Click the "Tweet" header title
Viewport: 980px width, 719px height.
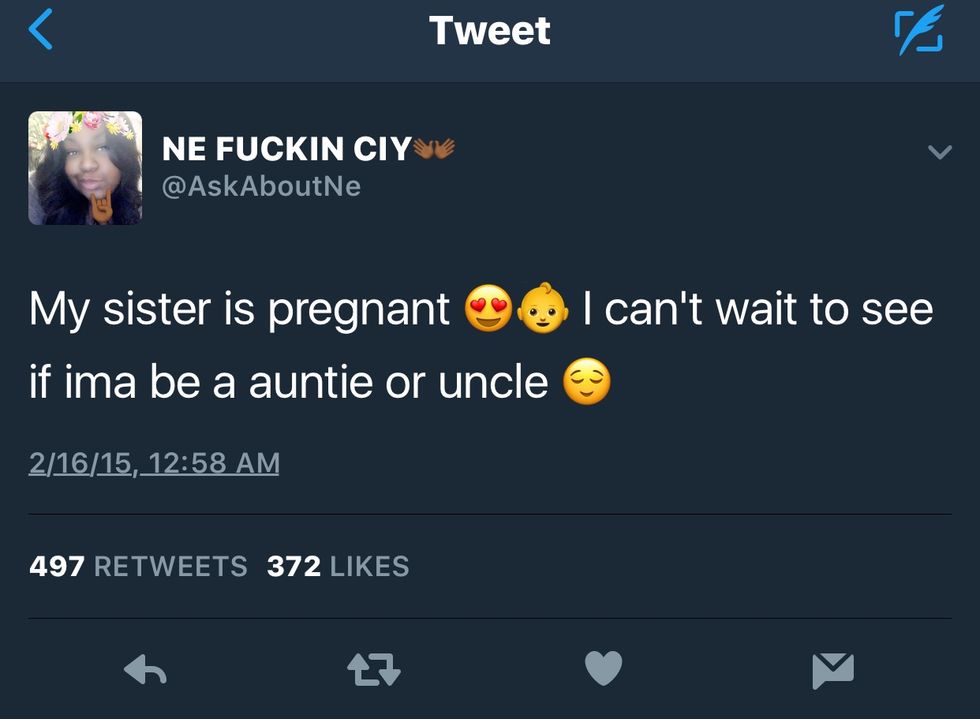tap(490, 30)
